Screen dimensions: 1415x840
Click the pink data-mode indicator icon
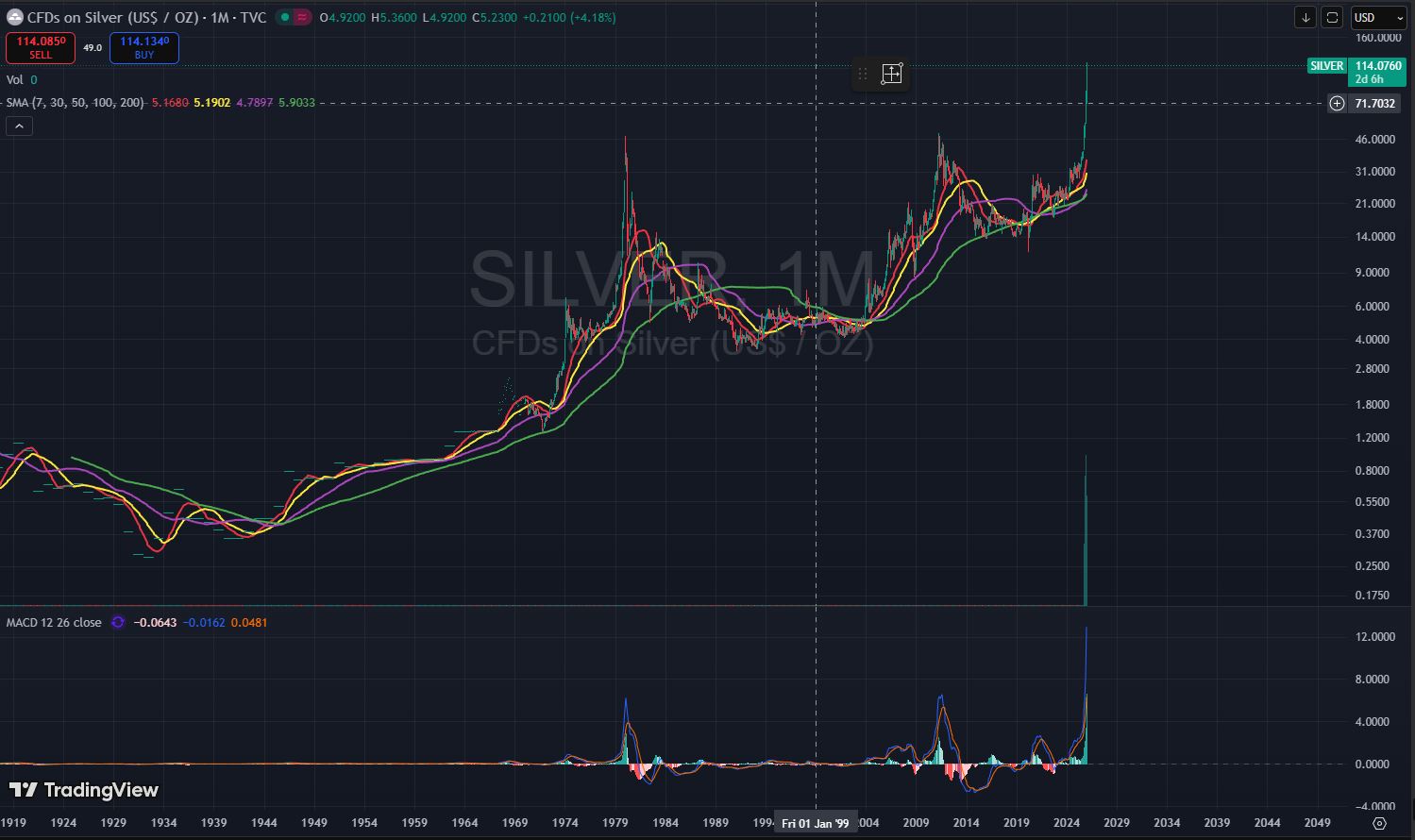303,17
